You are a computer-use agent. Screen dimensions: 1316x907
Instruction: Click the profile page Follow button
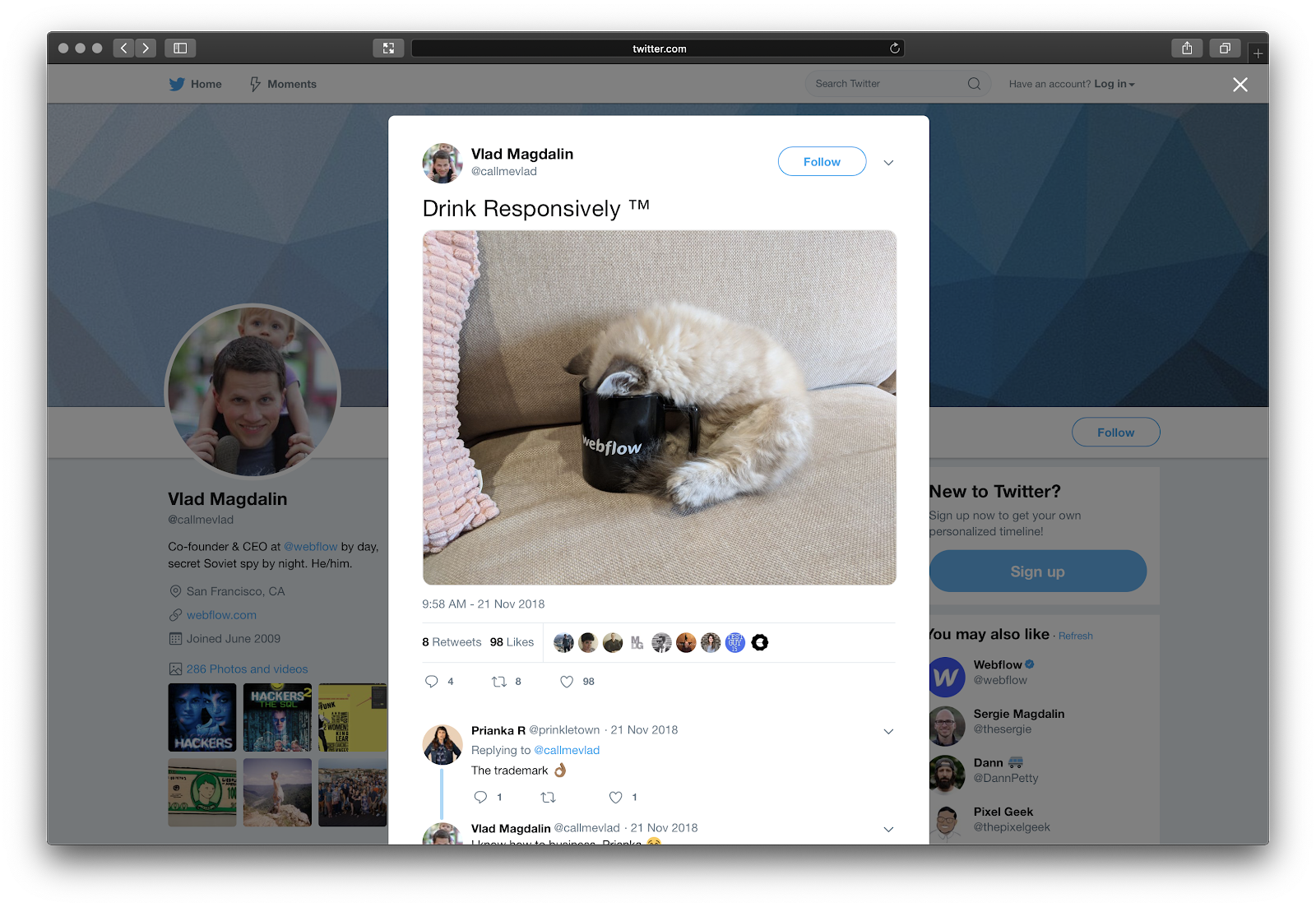point(1115,432)
